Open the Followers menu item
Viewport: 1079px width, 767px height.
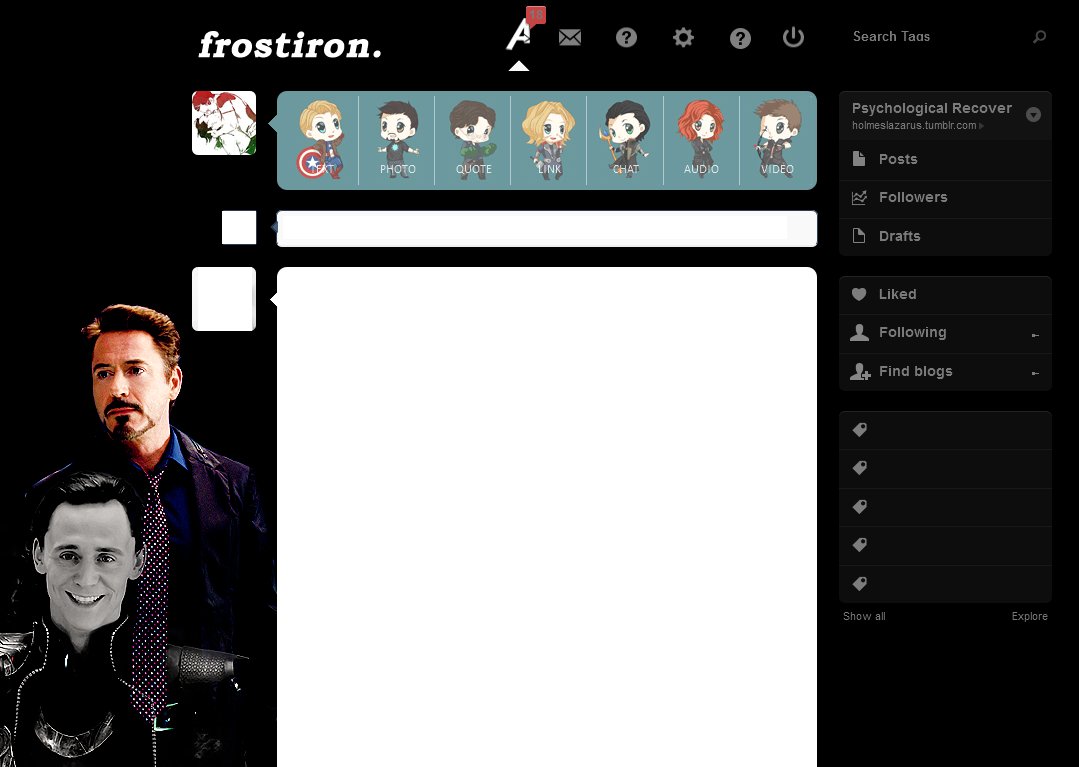(946, 198)
